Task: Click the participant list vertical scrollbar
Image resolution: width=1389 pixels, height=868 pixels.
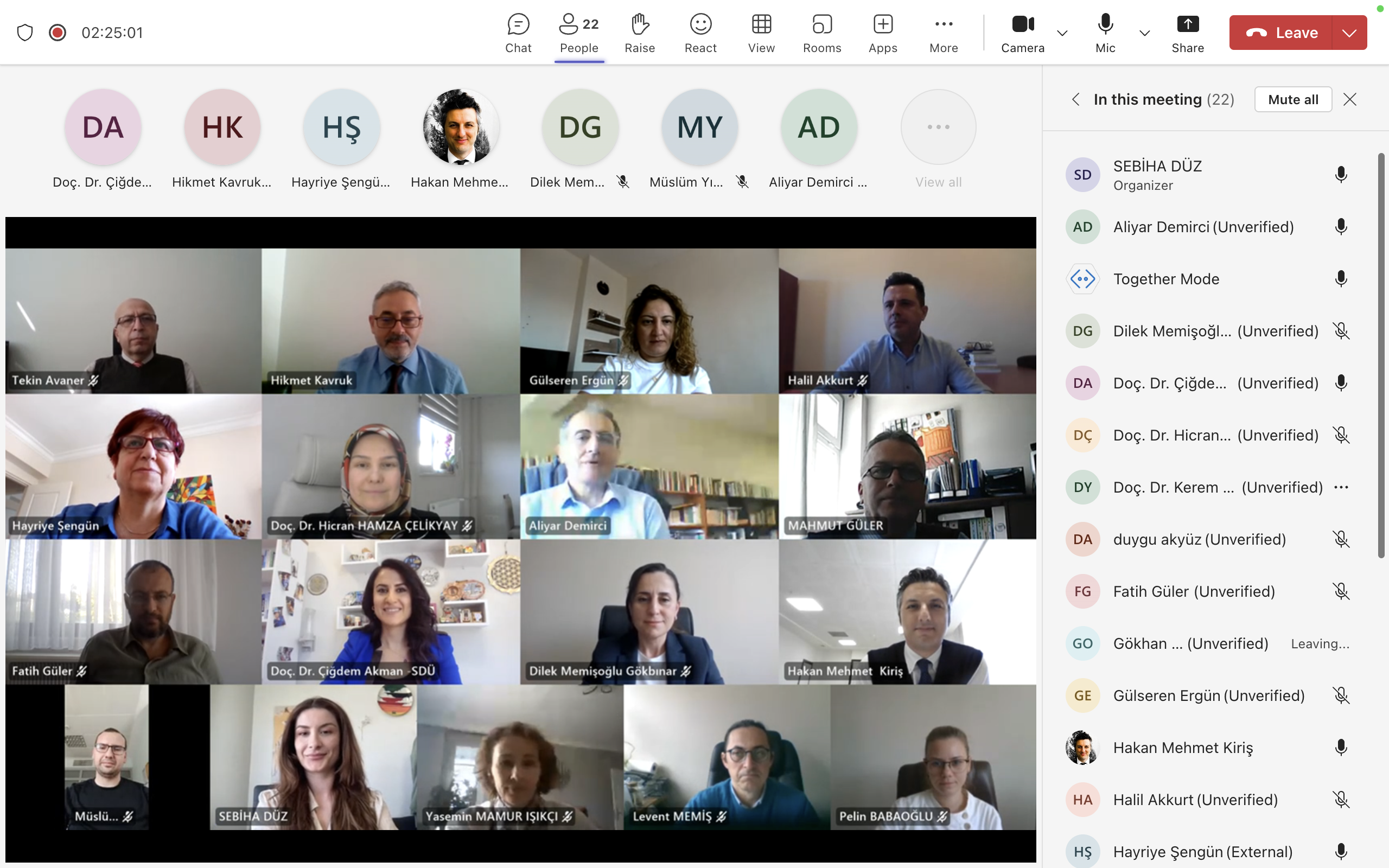Action: [x=1381, y=356]
